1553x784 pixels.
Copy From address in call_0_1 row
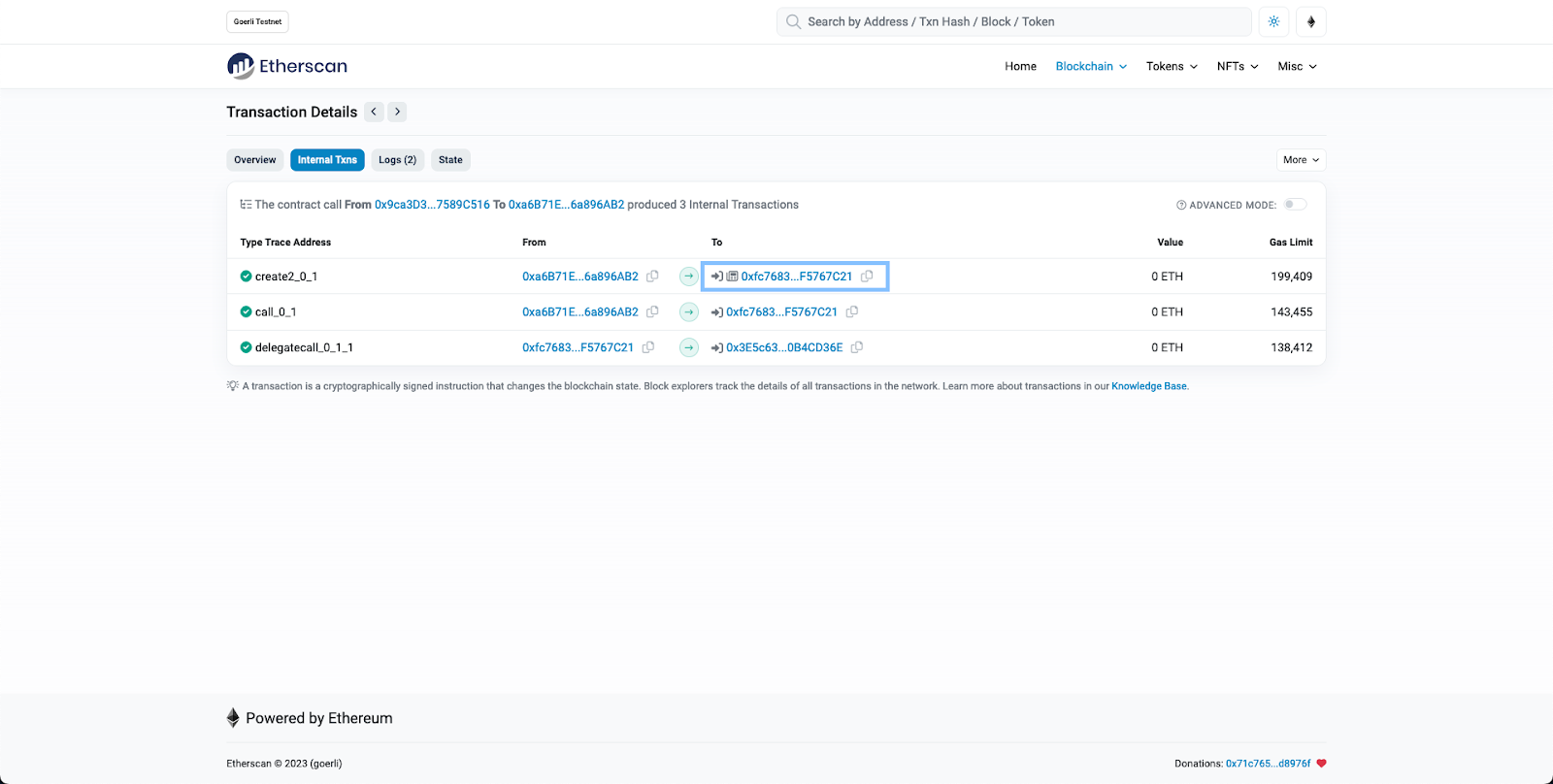pyautogui.click(x=652, y=311)
